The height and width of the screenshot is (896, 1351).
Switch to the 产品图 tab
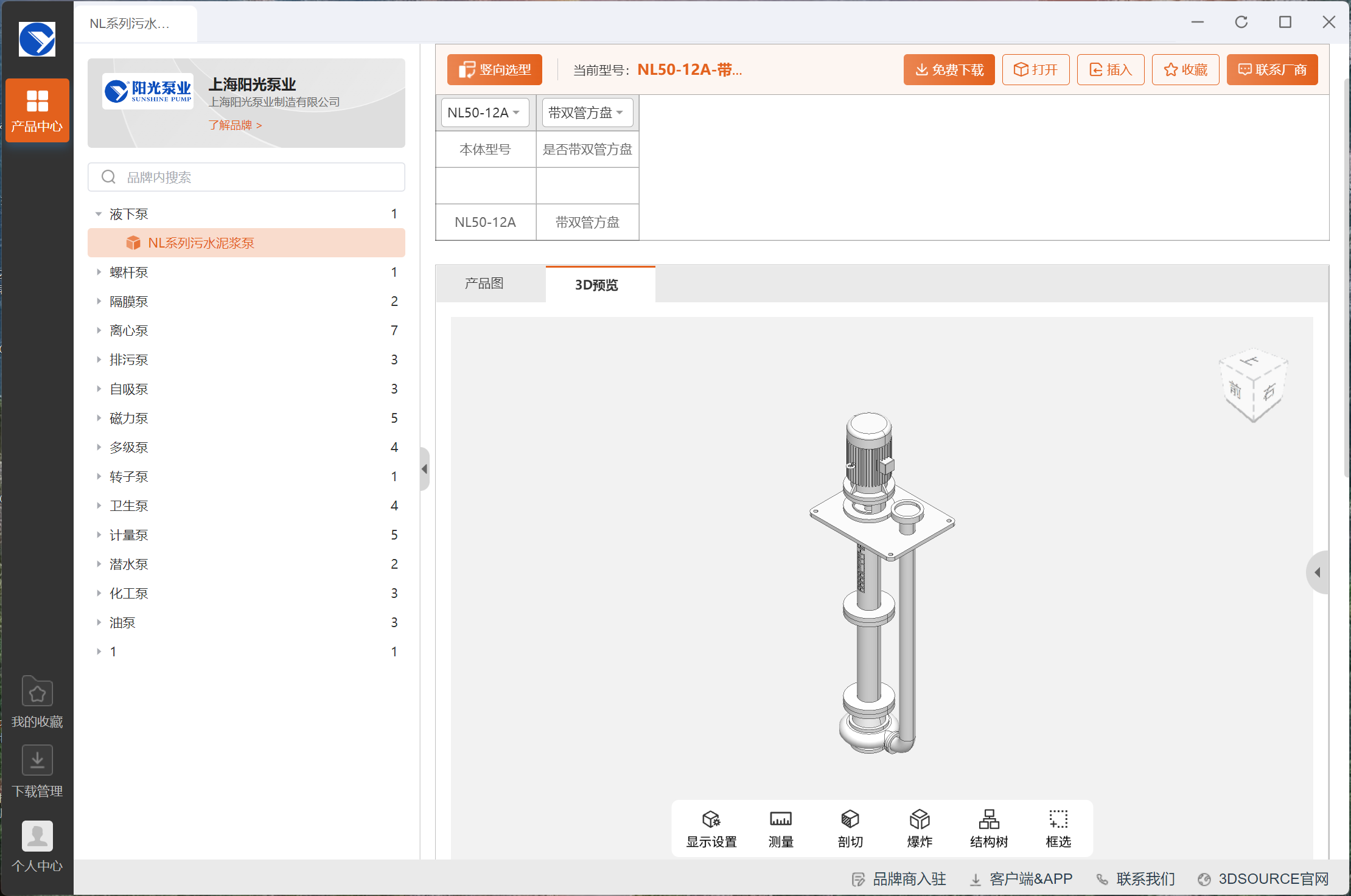point(484,283)
